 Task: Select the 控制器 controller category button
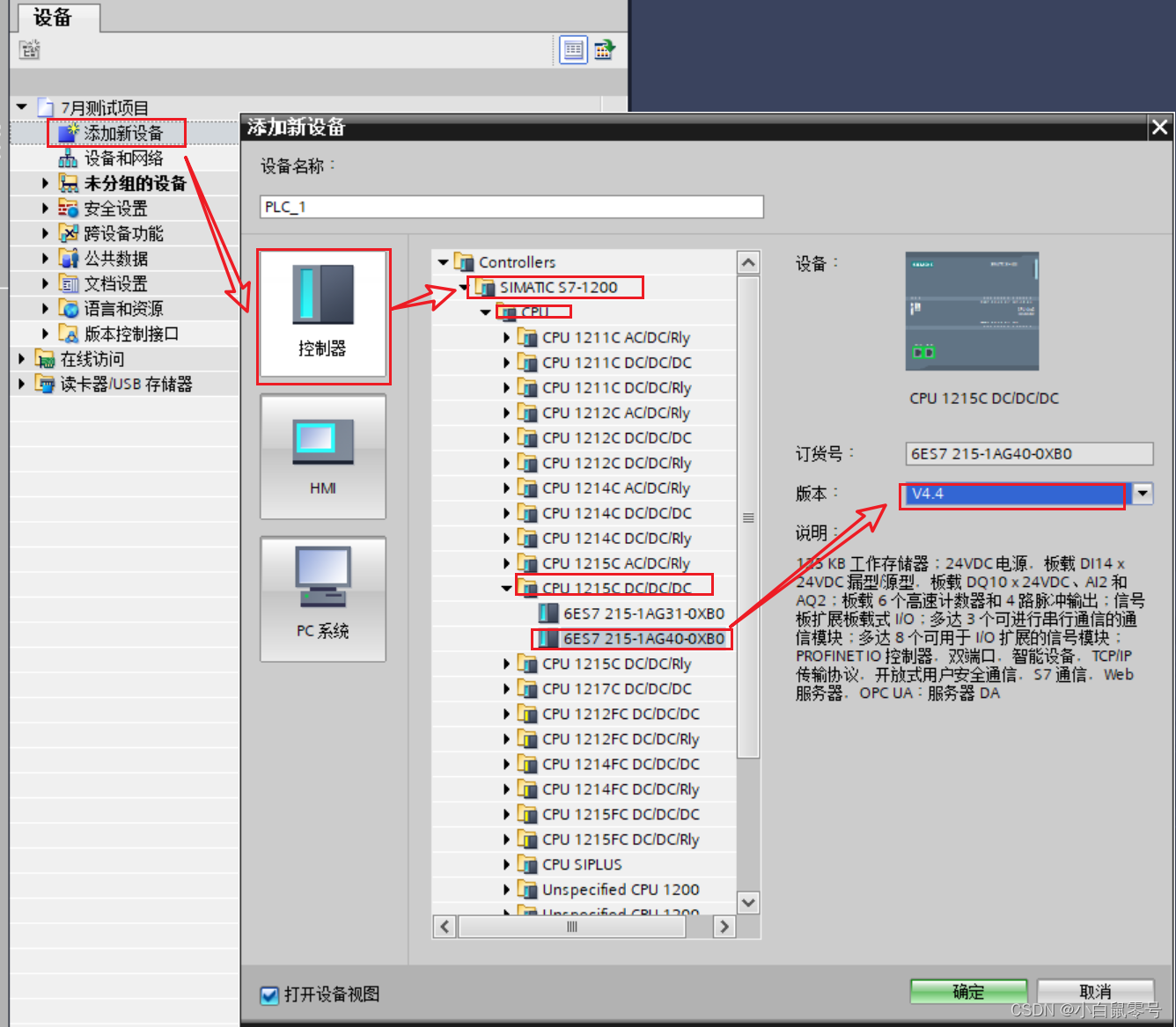(x=323, y=317)
